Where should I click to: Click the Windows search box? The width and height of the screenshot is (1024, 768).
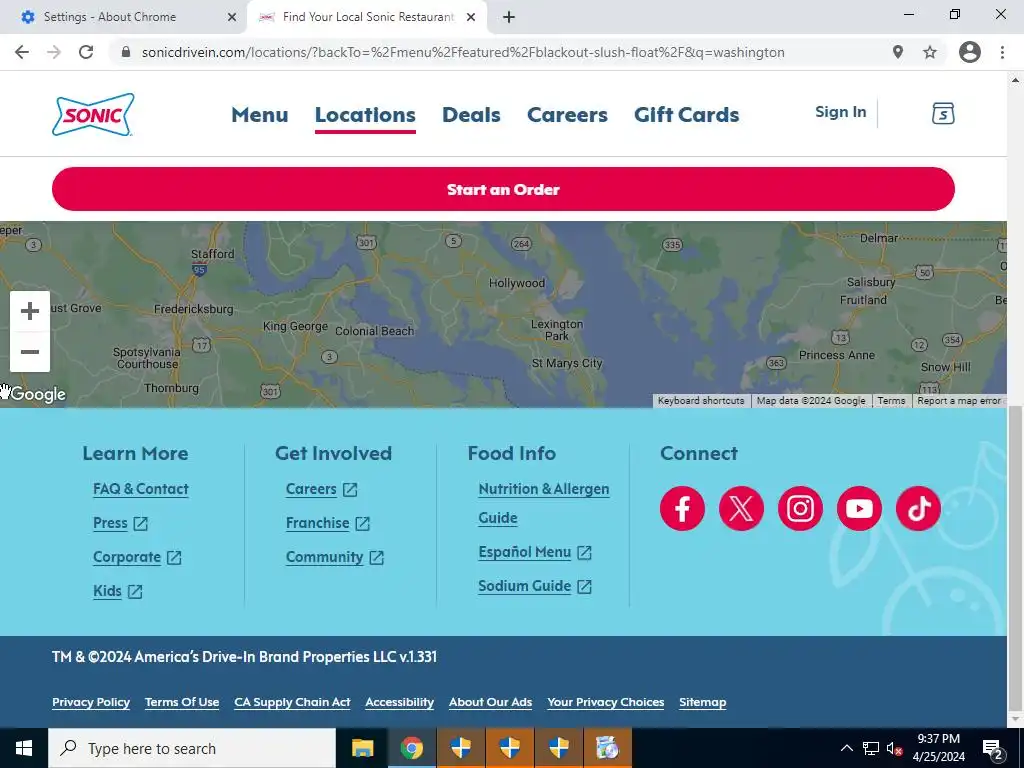tap(192, 748)
